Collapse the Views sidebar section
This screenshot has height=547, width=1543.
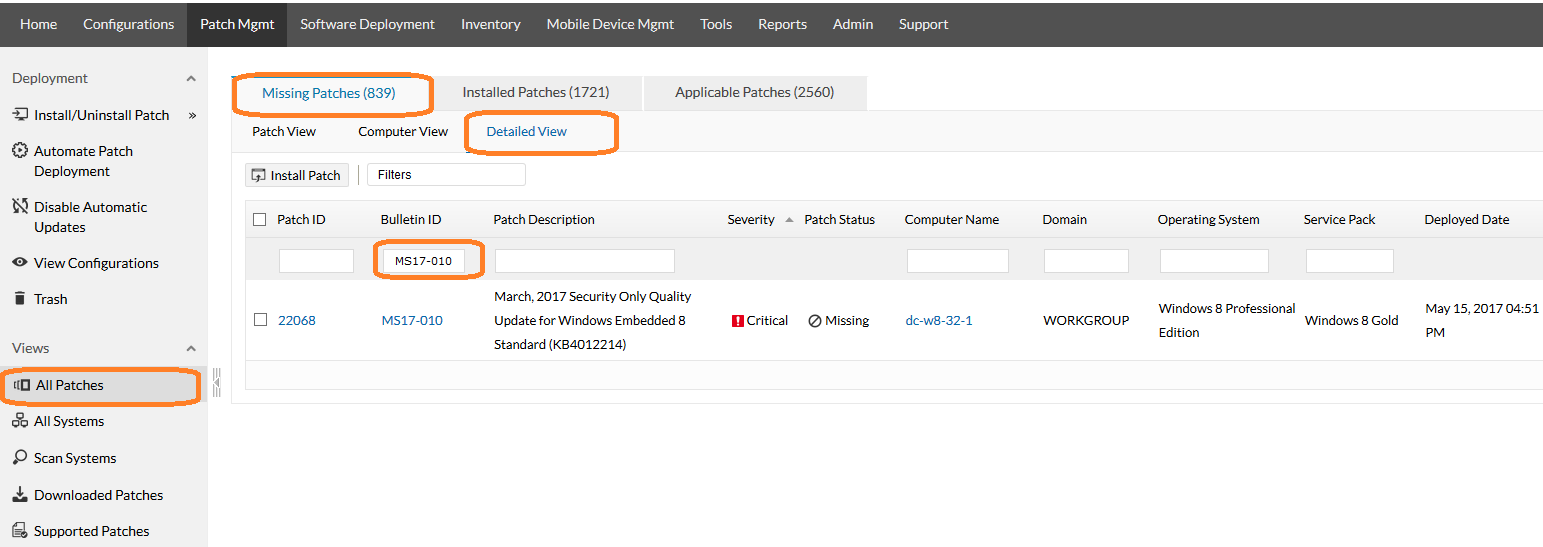coord(191,349)
